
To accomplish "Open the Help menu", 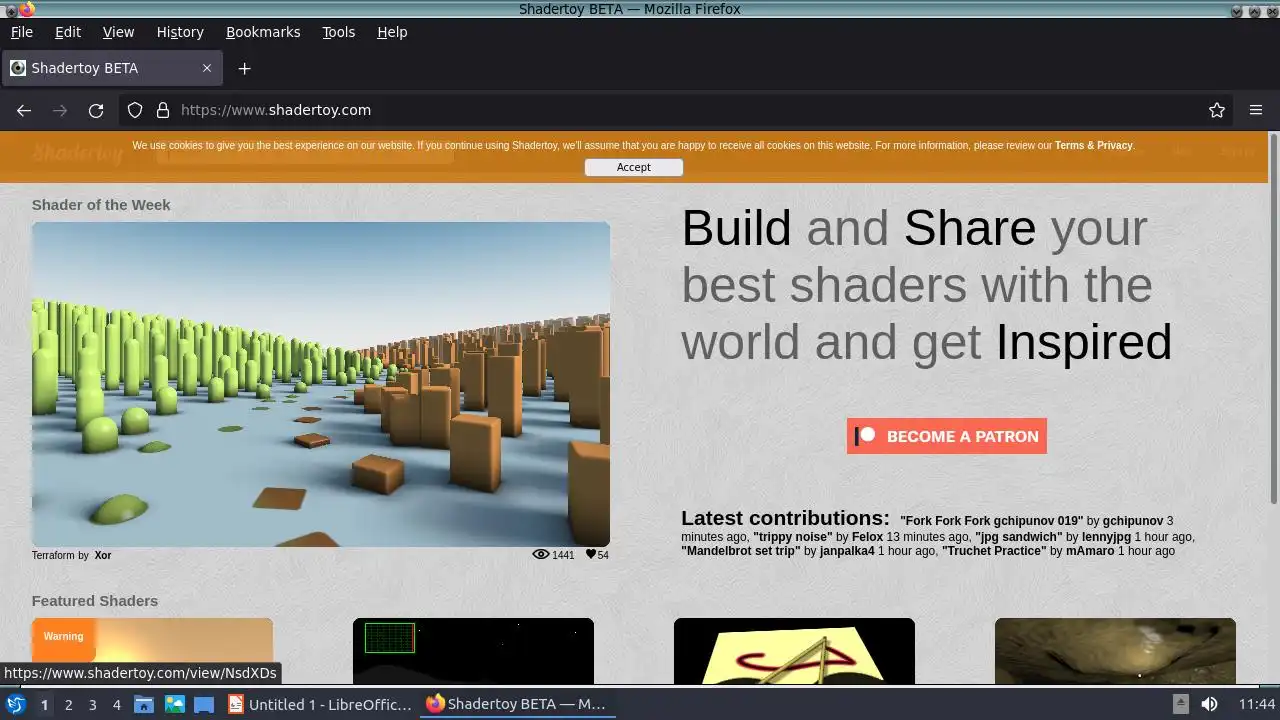I will 392,32.
